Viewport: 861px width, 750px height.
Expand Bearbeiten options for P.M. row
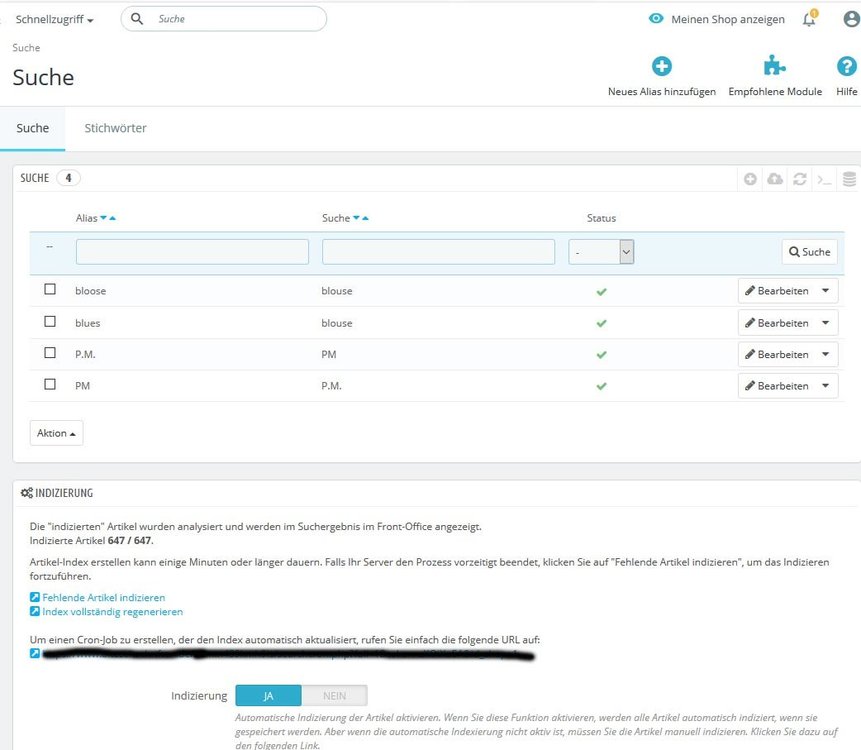825,354
